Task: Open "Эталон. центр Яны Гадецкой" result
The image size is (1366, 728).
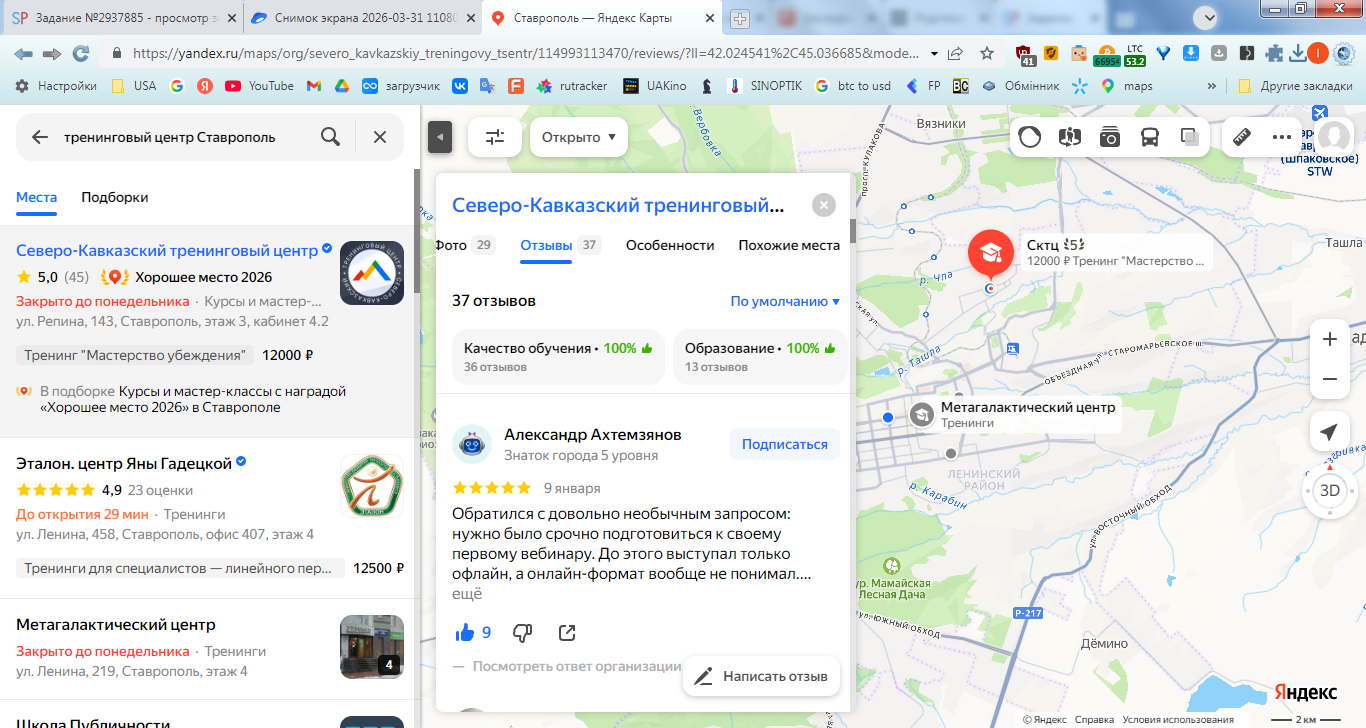Action: (x=124, y=463)
